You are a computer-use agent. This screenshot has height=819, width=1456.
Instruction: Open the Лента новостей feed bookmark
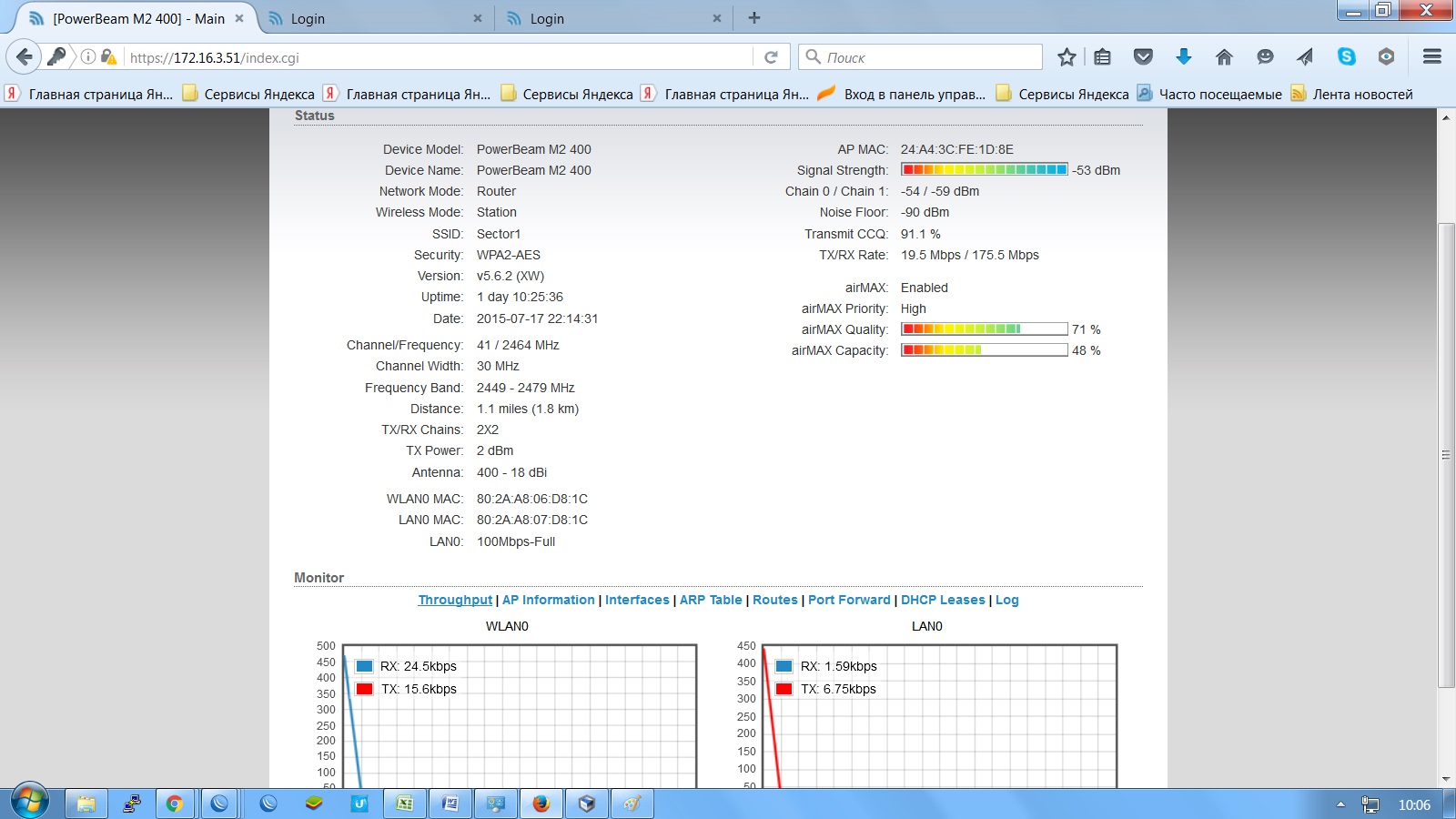1352,94
